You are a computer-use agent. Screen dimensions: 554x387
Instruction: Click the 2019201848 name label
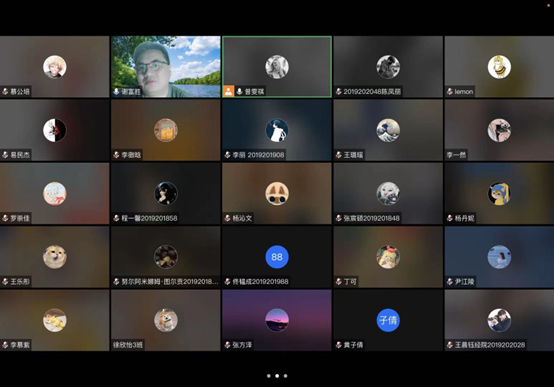point(372,218)
